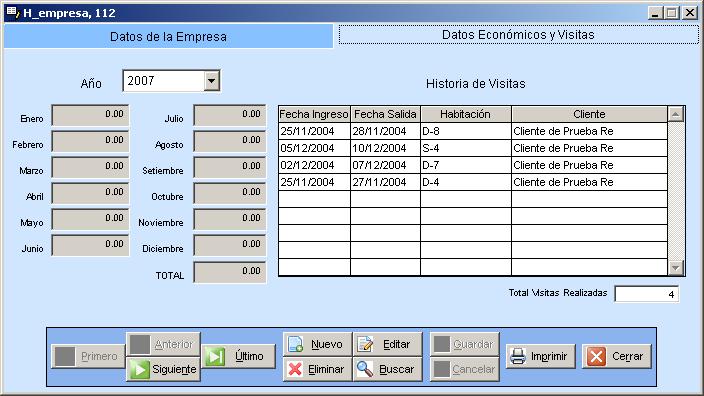The height and width of the screenshot is (396, 704).
Task: Click the new document icon on Nuevo
Action: coord(295,344)
